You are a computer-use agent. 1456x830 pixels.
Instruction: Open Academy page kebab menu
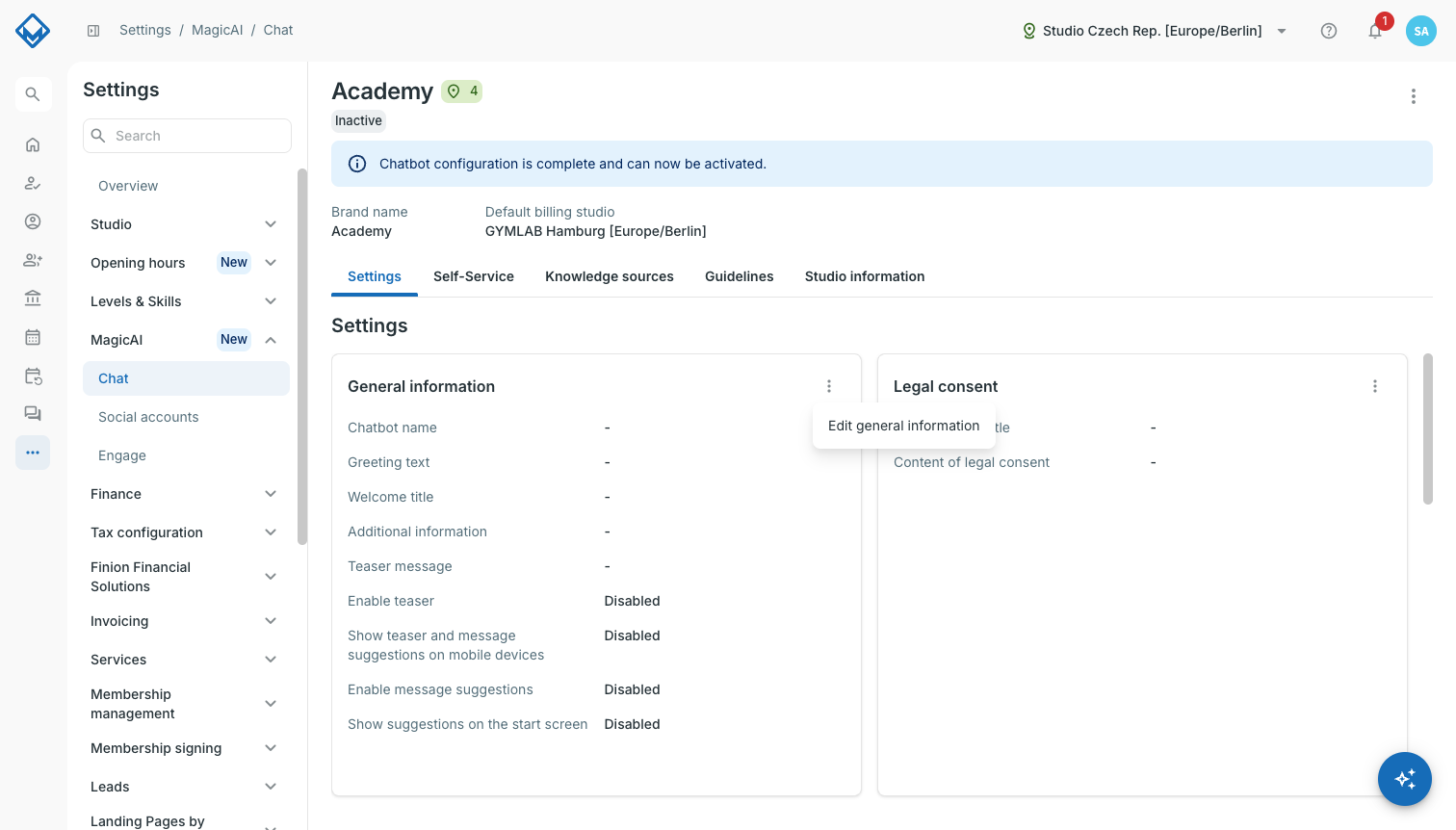1414,96
